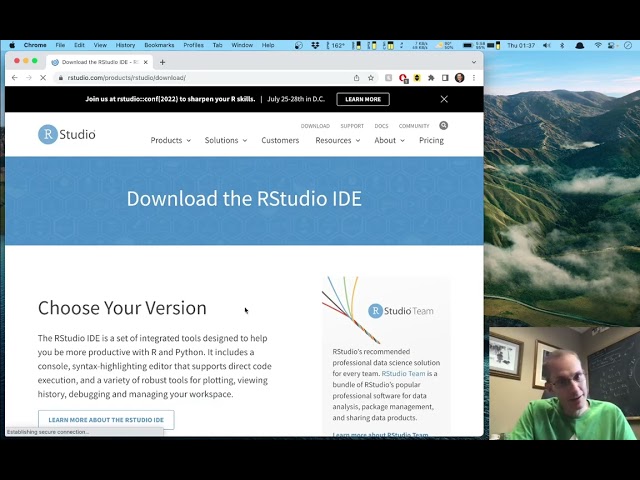Open the Pricing page

(x=431, y=140)
